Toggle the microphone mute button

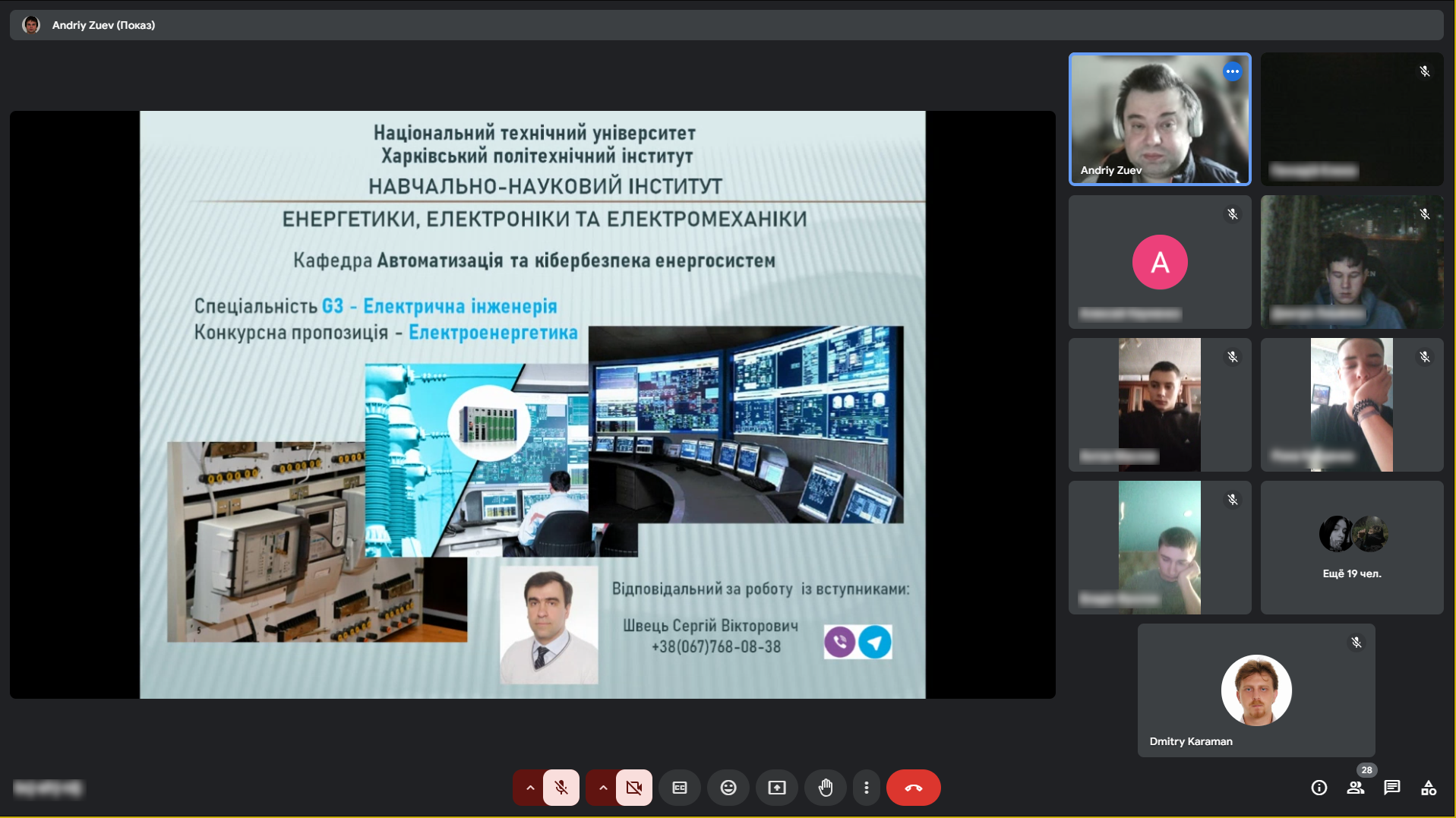(x=561, y=788)
